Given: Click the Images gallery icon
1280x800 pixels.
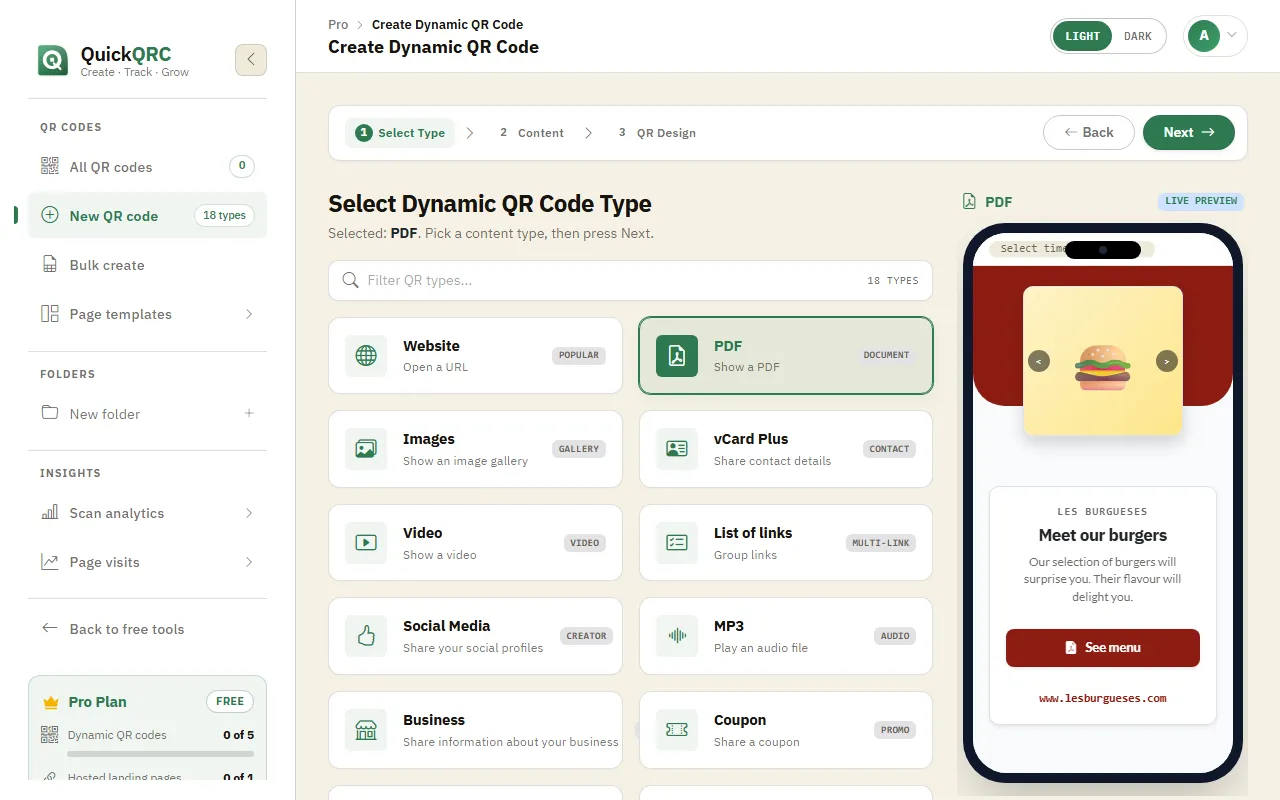Looking at the screenshot, I should (x=366, y=449).
